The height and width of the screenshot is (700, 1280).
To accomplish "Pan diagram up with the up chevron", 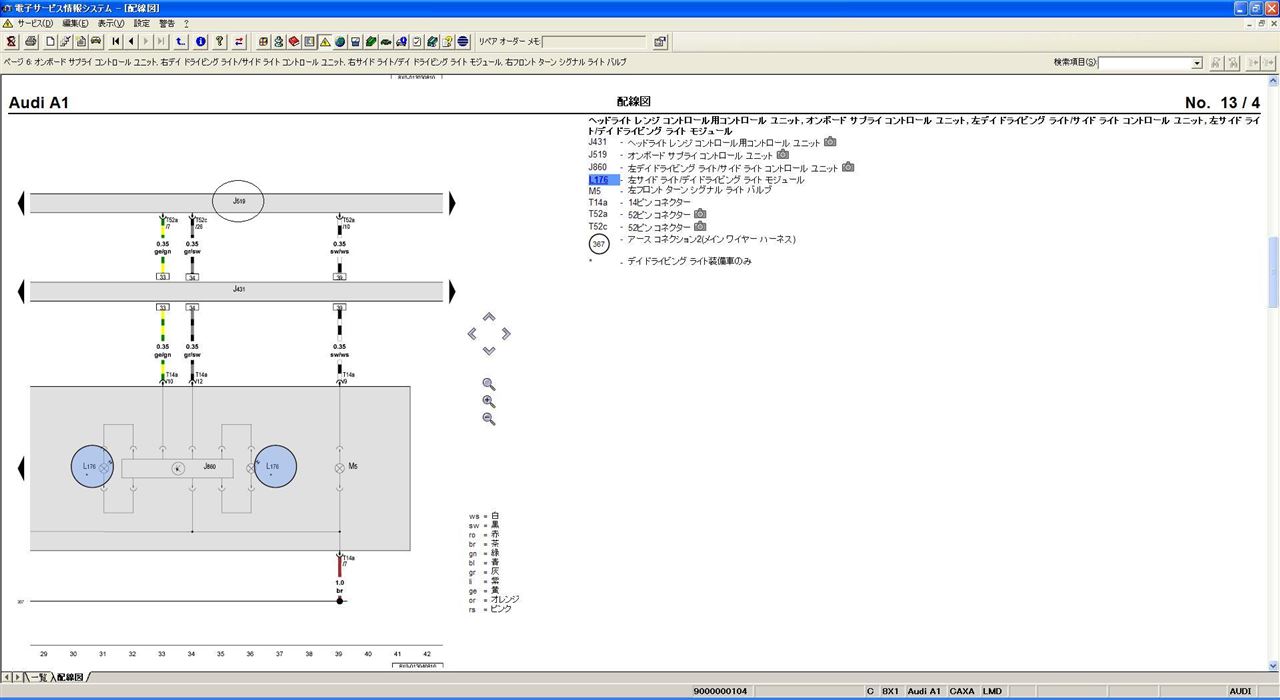I will 489,317.
